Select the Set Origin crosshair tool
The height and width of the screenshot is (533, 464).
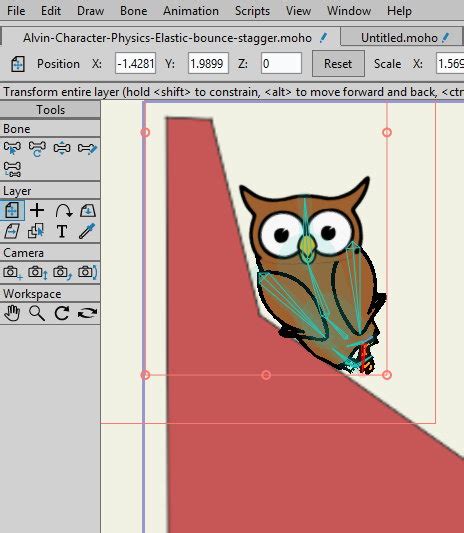coord(37,211)
